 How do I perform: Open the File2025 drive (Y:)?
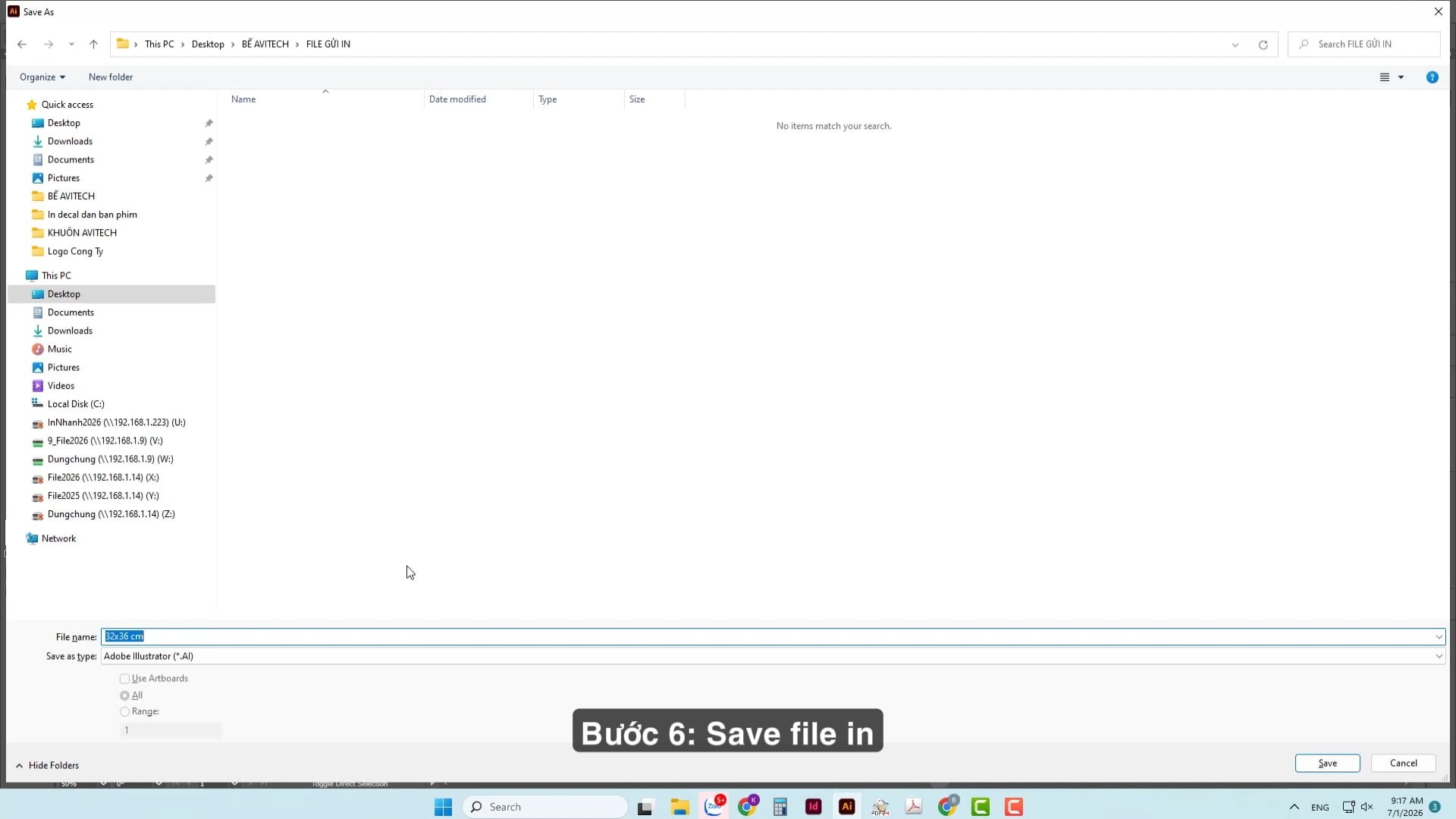(x=103, y=496)
